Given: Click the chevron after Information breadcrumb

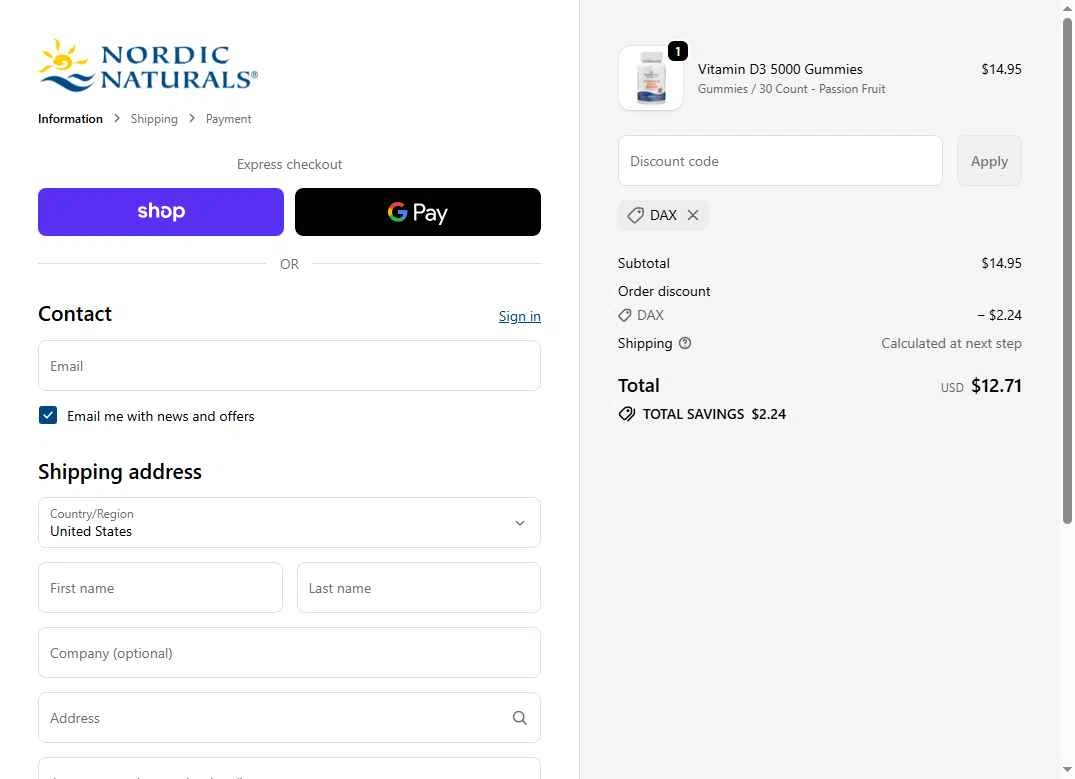Looking at the screenshot, I should [117, 119].
